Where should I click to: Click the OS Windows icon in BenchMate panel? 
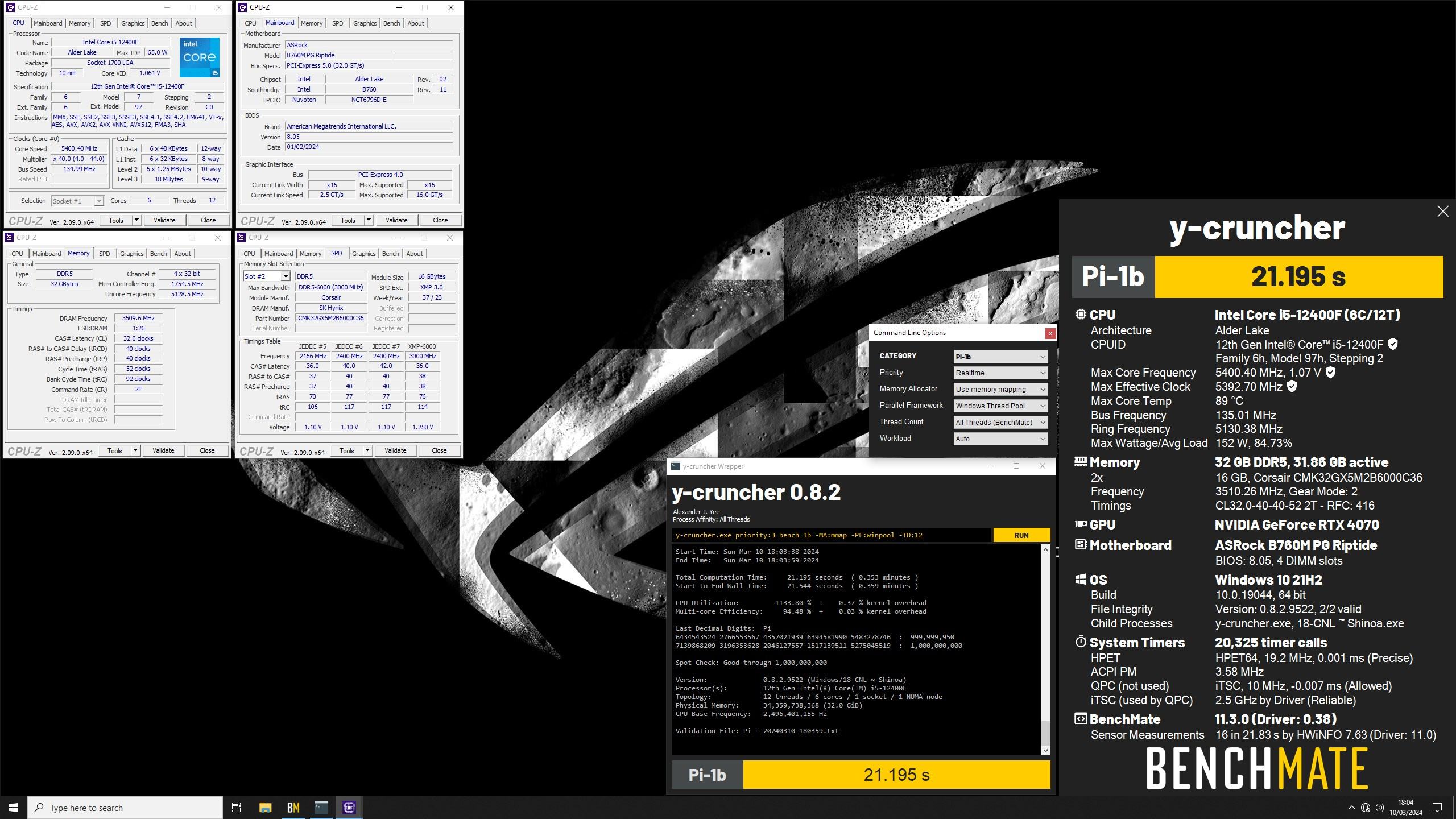pyautogui.click(x=1081, y=580)
